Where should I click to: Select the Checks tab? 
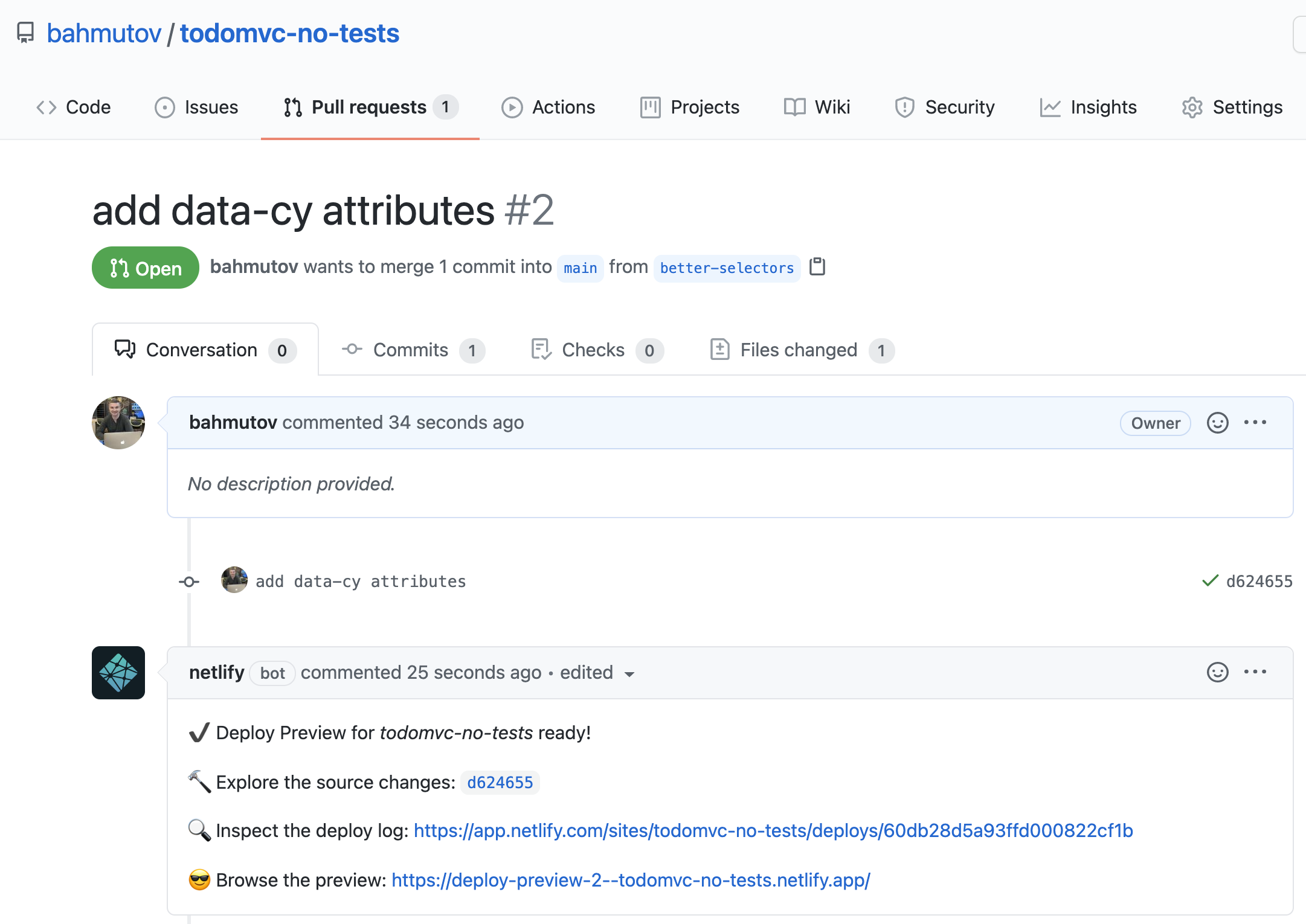tap(597, 350)
